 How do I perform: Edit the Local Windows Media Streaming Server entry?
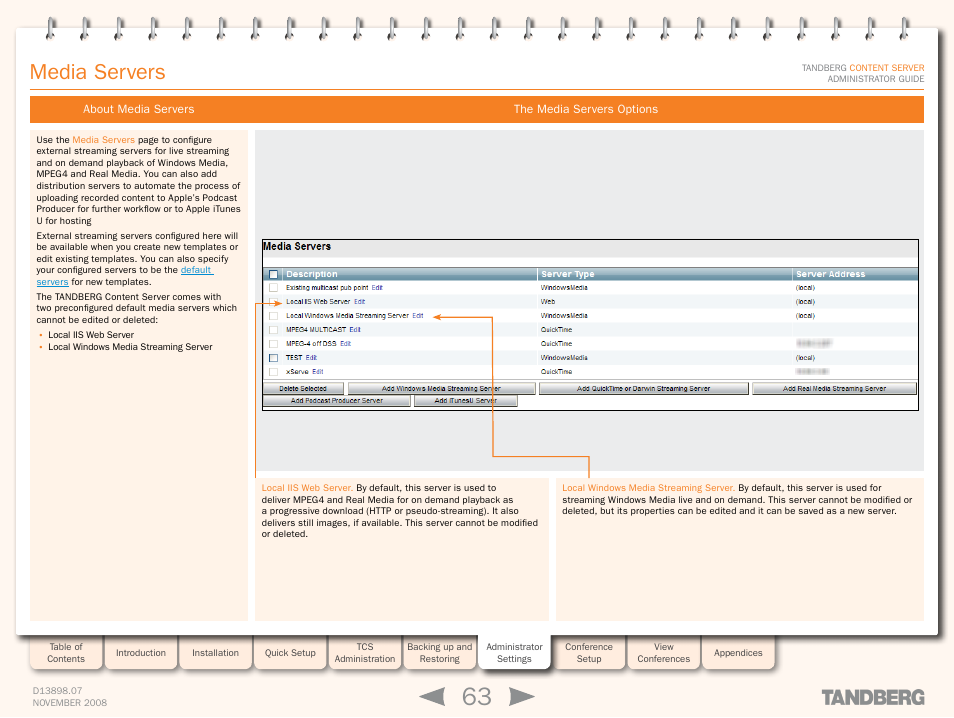pos(417,316)
